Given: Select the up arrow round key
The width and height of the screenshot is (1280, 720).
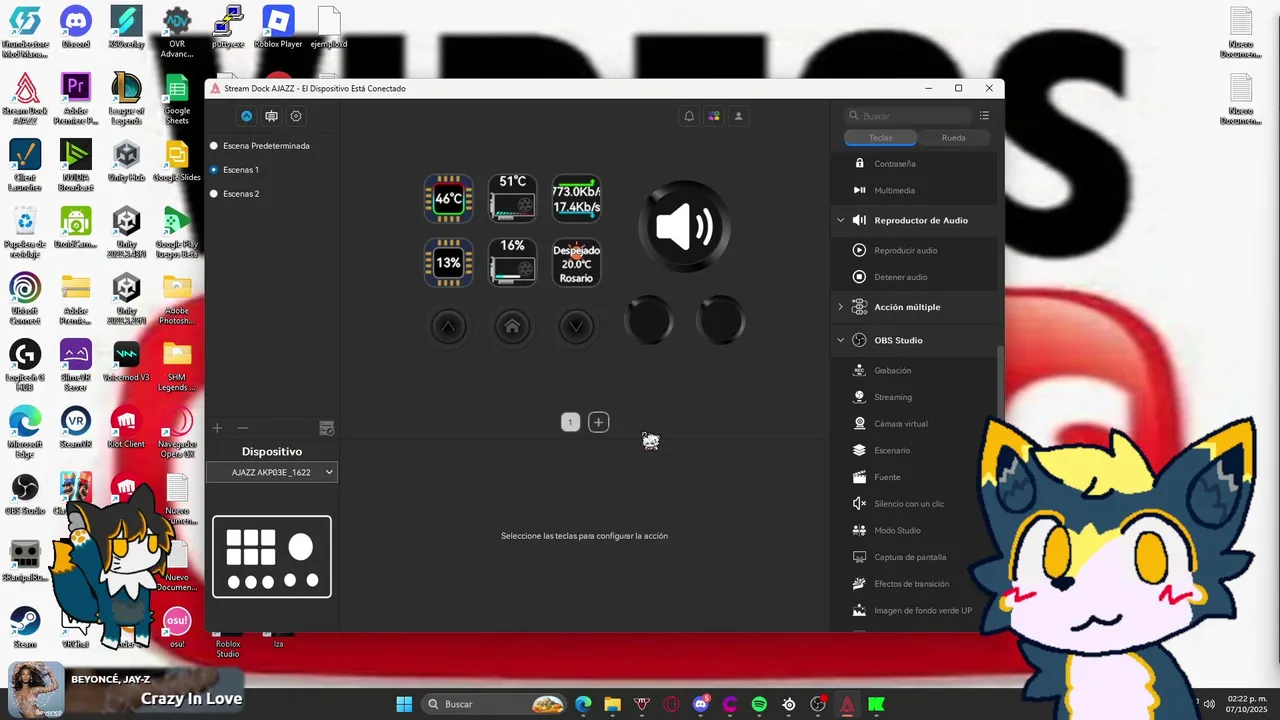Looking at the screenshot, I should tap(449, 326).
